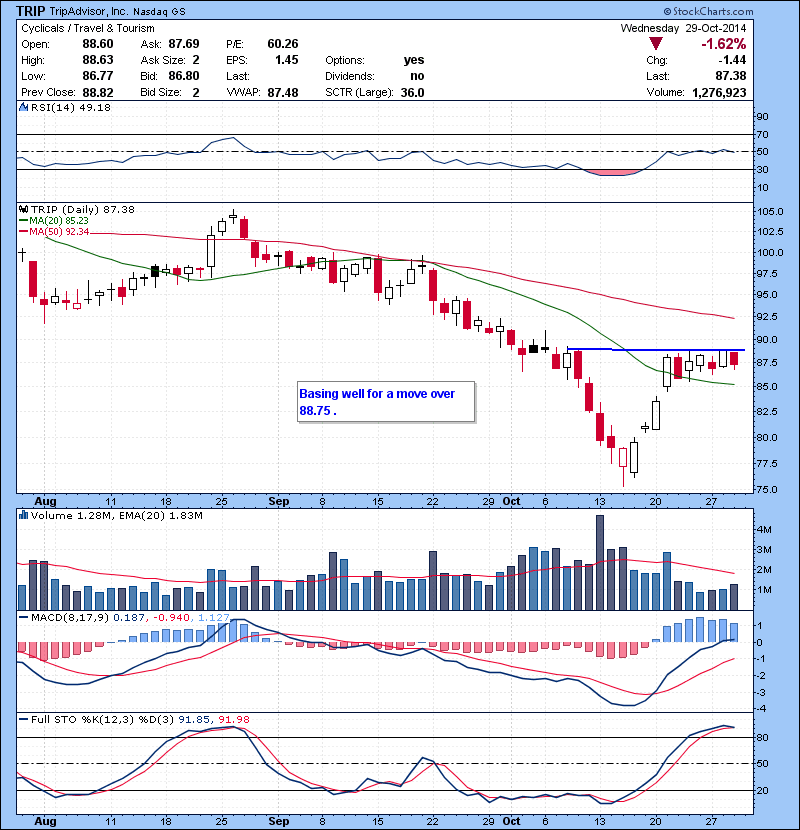
Task: Click the volume bars icon beside Volume label
Action: pyautogui.click(x=23, y=515)
